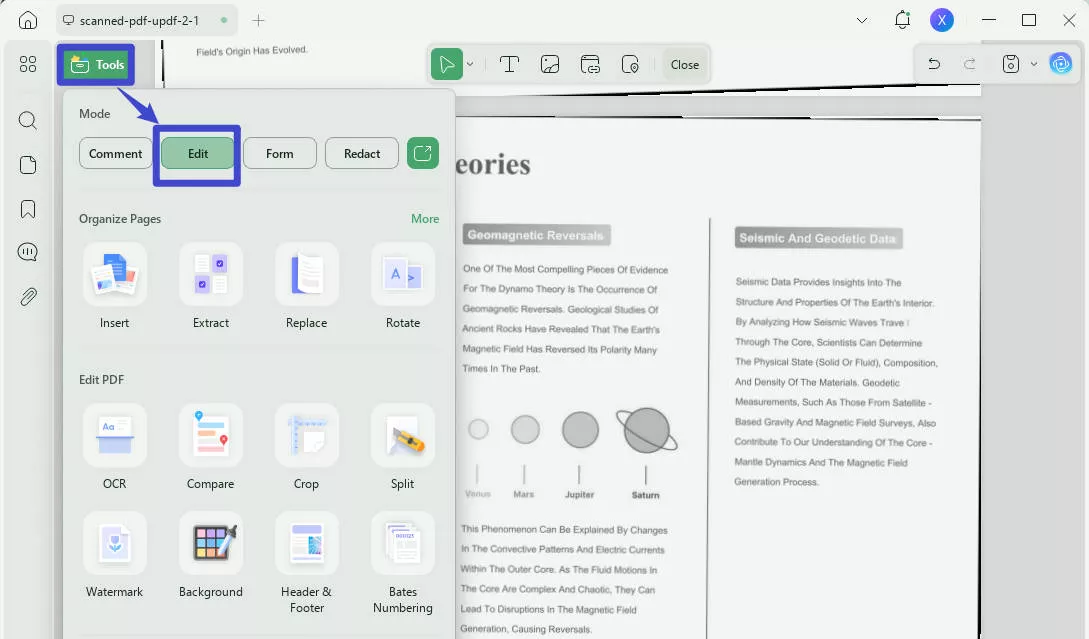The height and width of the screenshot is (639, 1089).
Task: Click the More link in Organize Pages
Action: tap(425, 218)
